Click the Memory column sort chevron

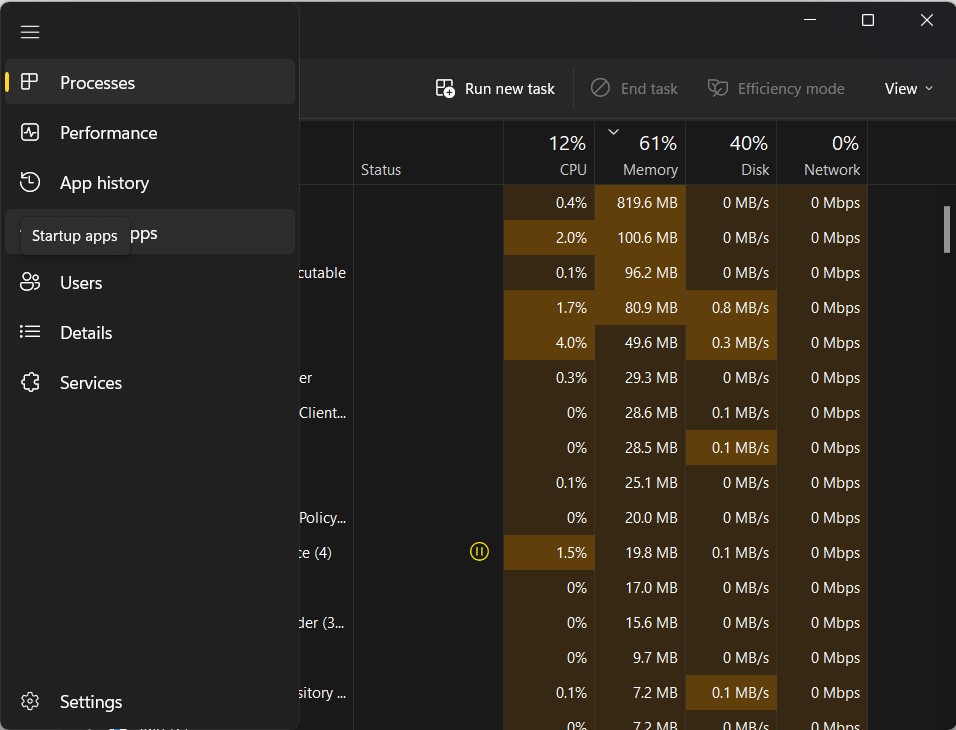click(613, 130)
